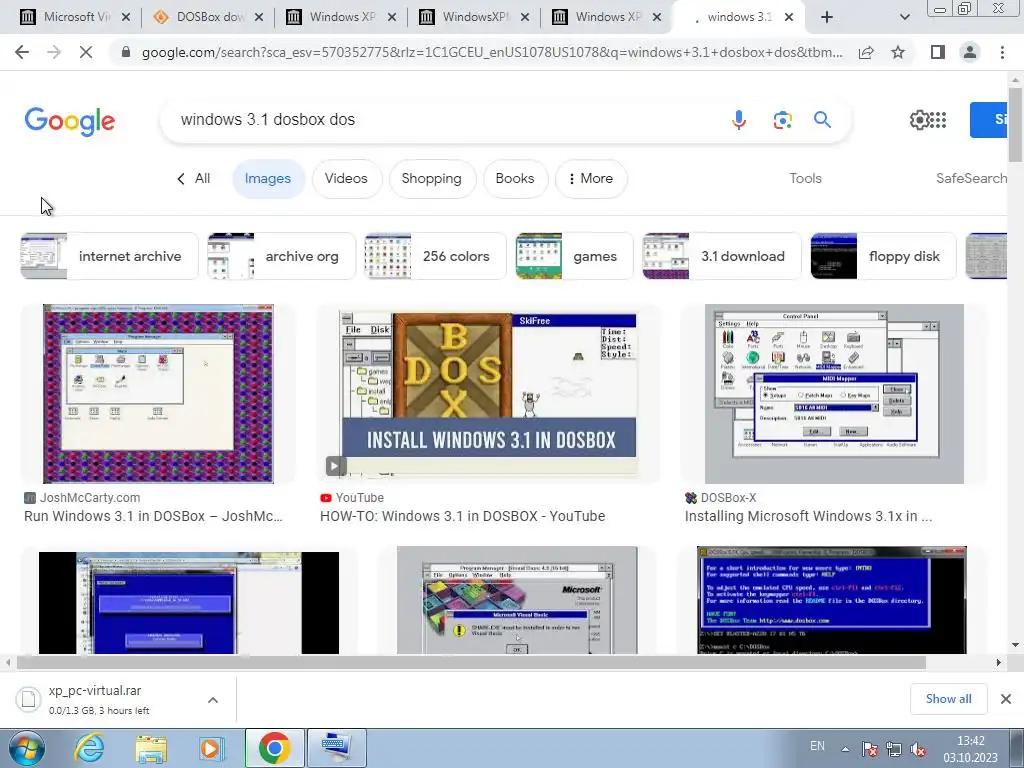Open Windows Explorer folder in taskbar

[151, 748]
